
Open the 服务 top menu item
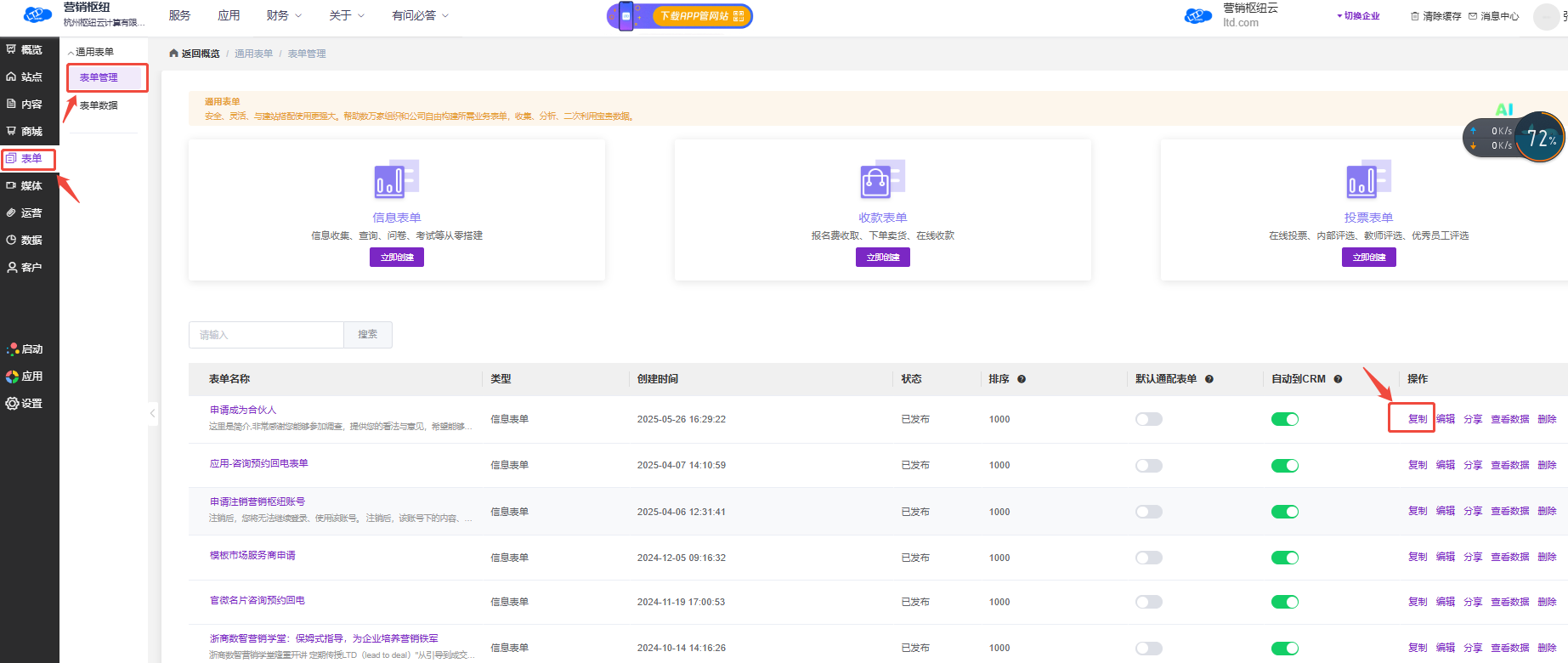179,15
